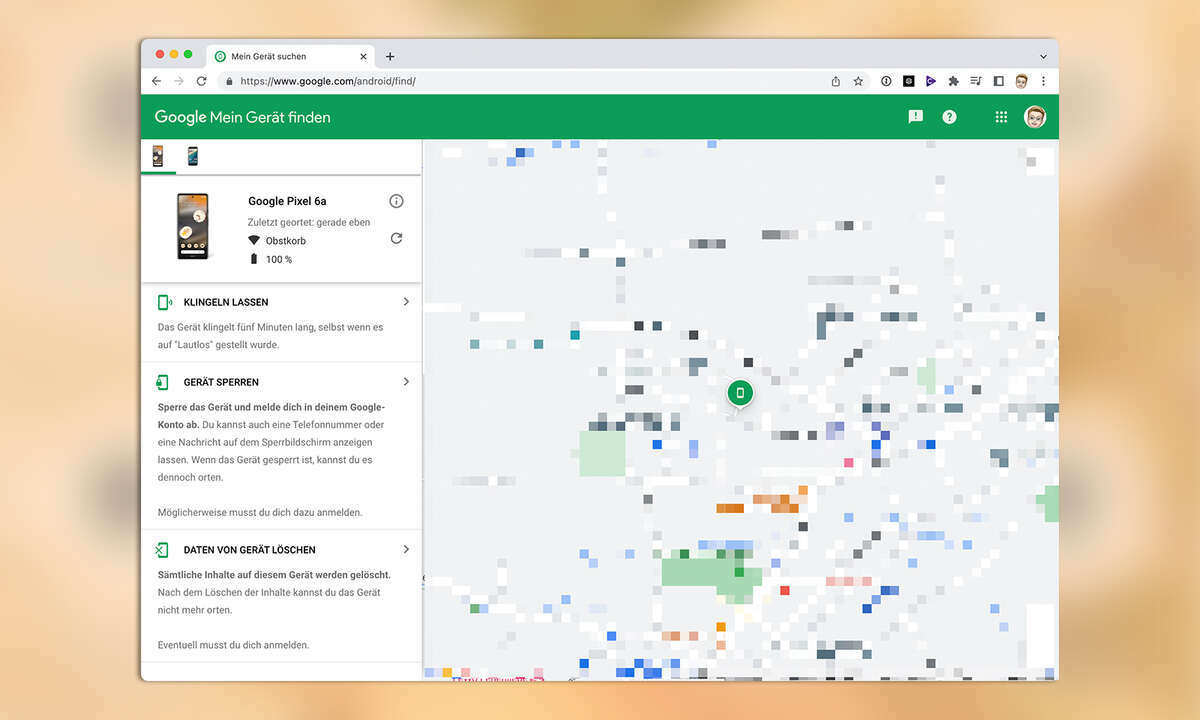Select the first device tab thumbnail

[x=158, y=156]
